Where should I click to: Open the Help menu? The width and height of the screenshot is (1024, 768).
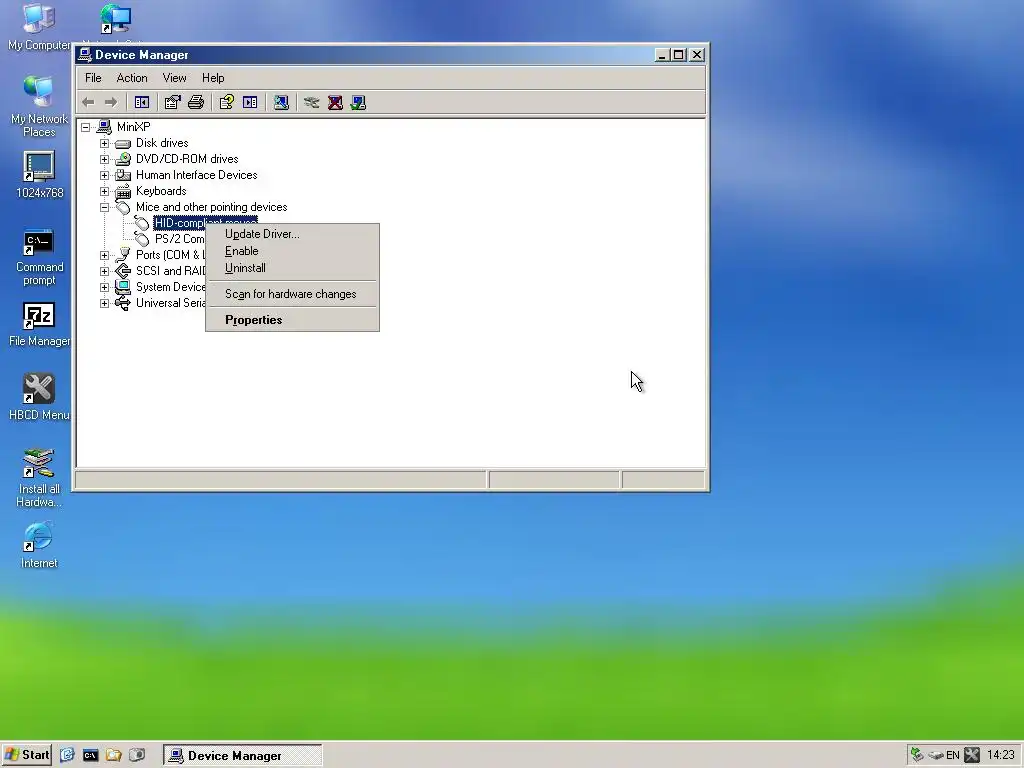pos(213,78)
